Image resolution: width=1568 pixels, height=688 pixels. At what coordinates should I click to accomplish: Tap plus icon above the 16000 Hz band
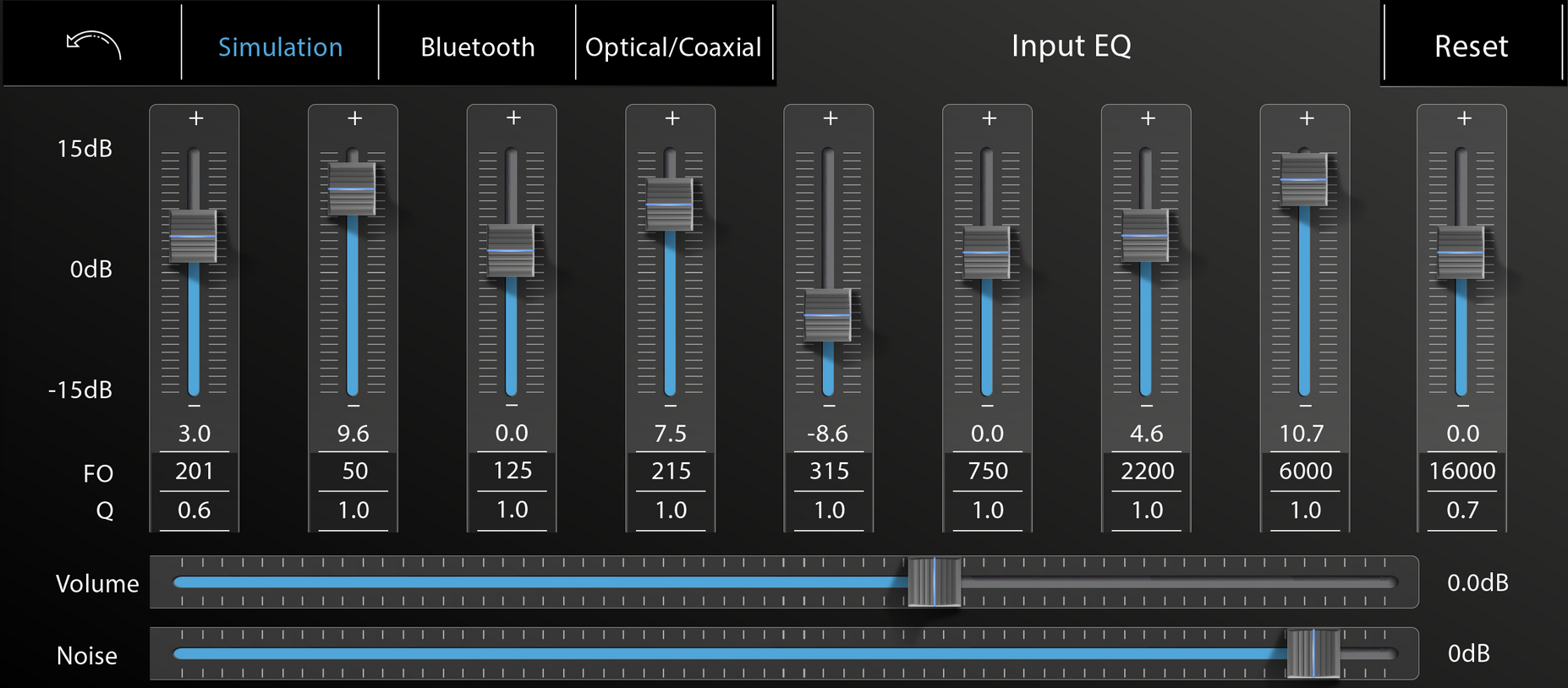(1464, 118)
